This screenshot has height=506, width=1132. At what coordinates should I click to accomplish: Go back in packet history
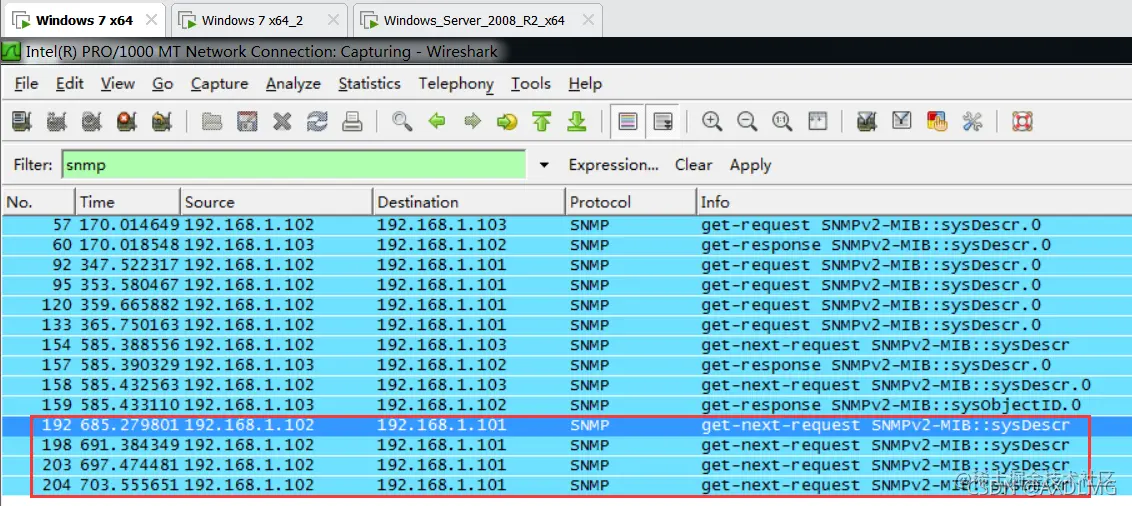point(437,121)
